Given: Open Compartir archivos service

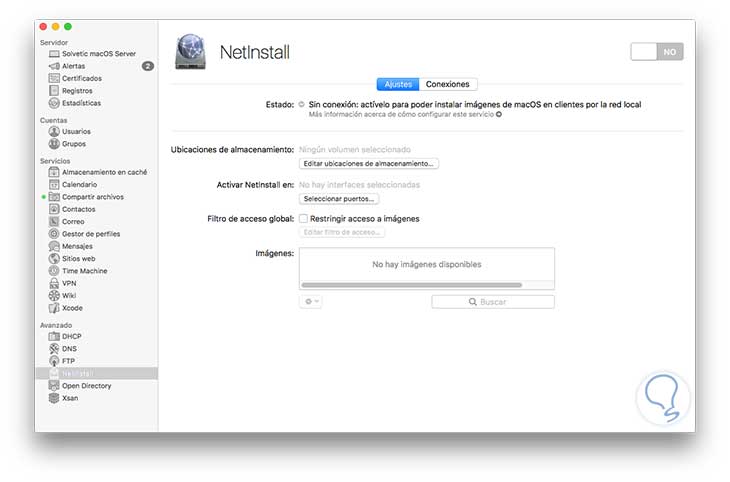Looking at the screenshot, I should [86, 197].
